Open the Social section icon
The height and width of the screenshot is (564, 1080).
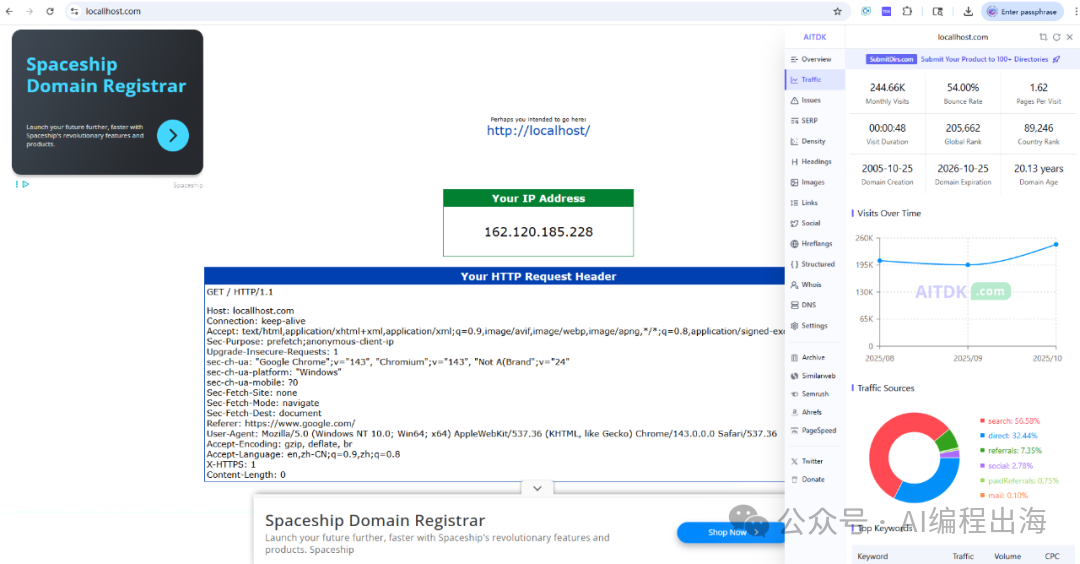coord(794,223)
